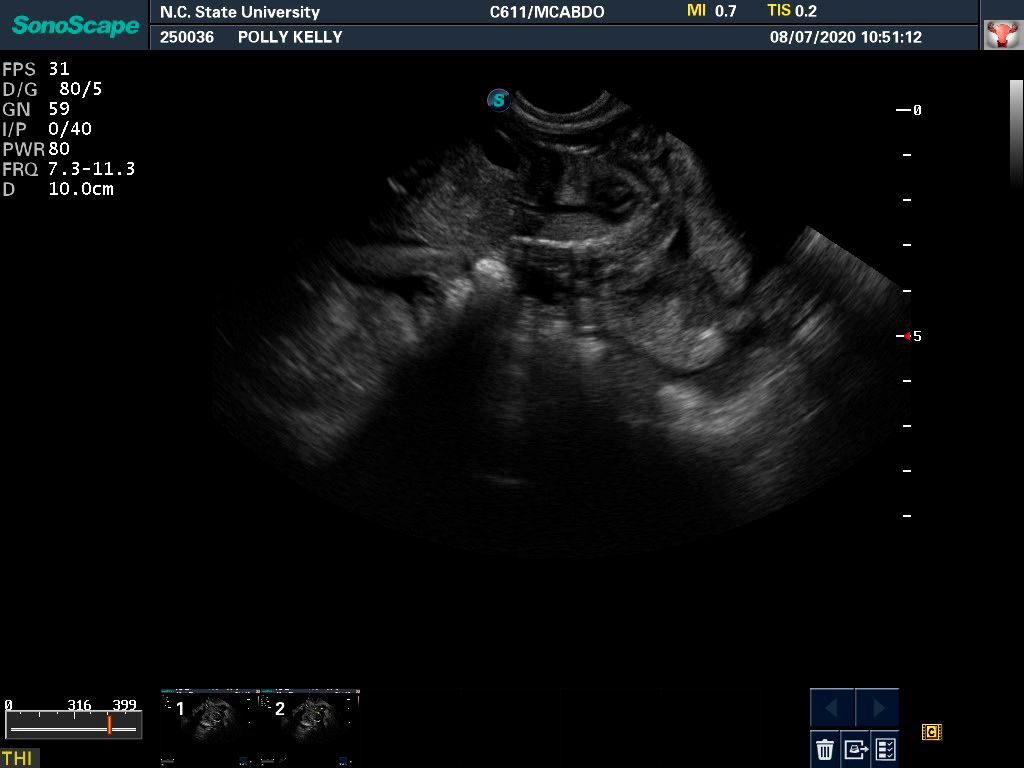Viewport: 1024px width, 768px height.
Task: Go to previous image with left arrow
Action: [x=831, y=708]
